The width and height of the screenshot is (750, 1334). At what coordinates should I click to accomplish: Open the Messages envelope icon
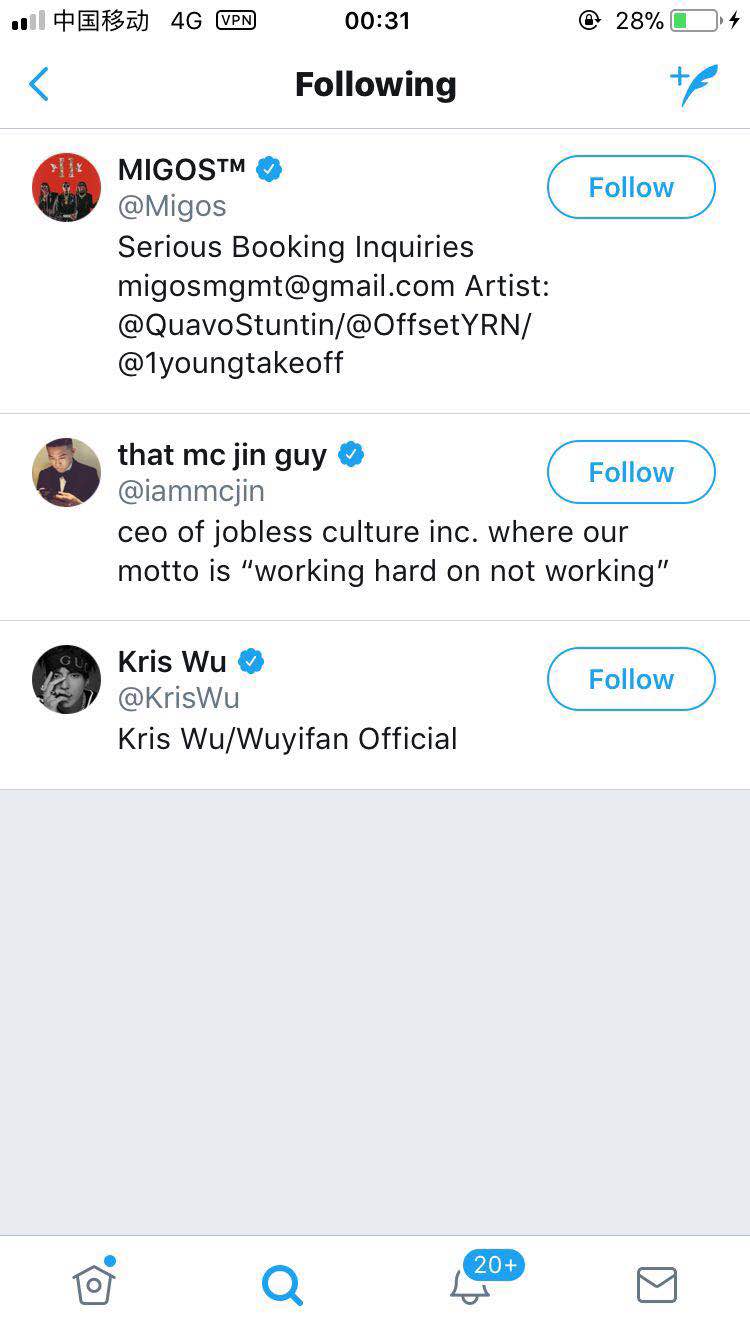(657, 1285)
